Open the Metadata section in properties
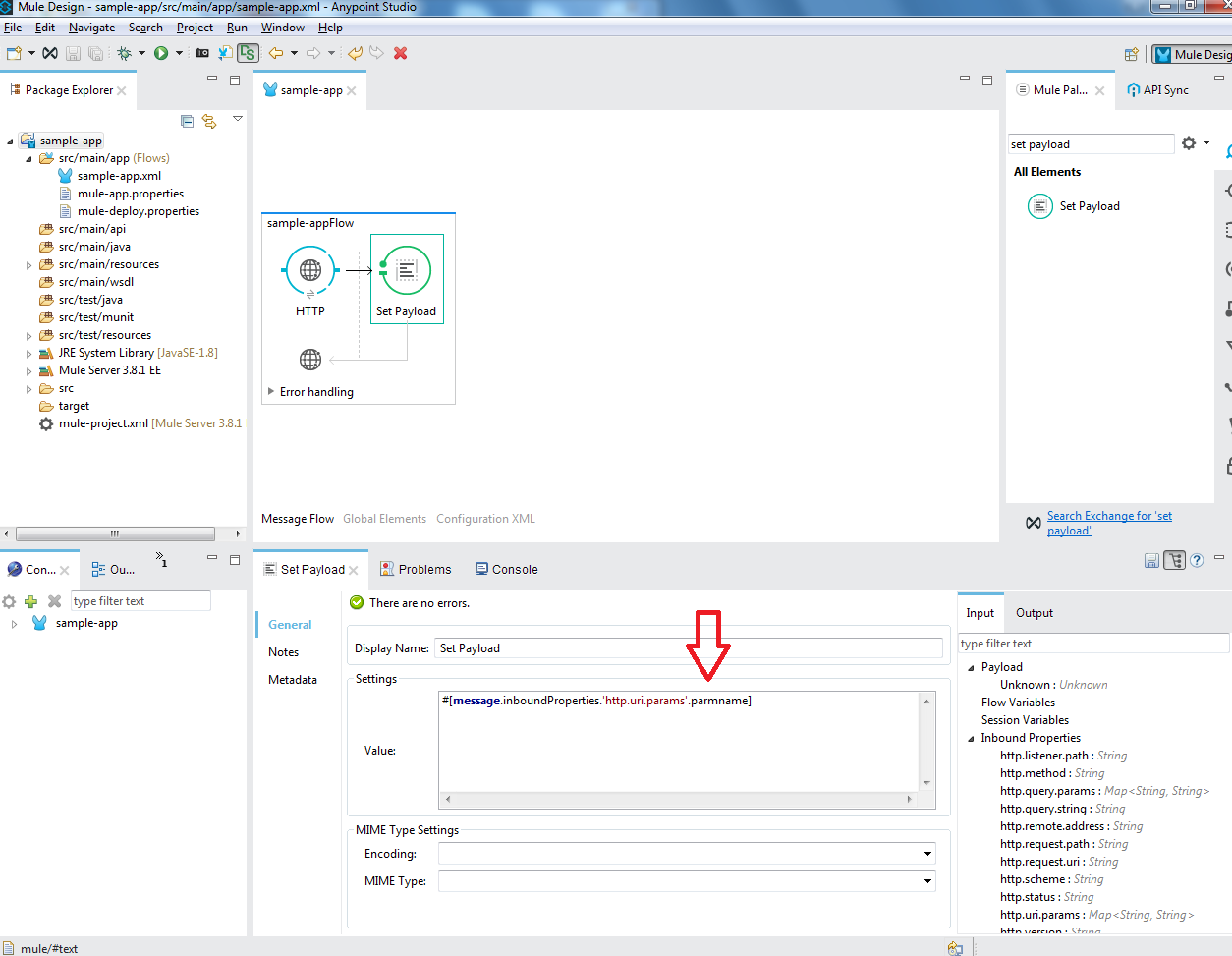The height and width of the screenshot is (956, 1232). pos(293,680)
